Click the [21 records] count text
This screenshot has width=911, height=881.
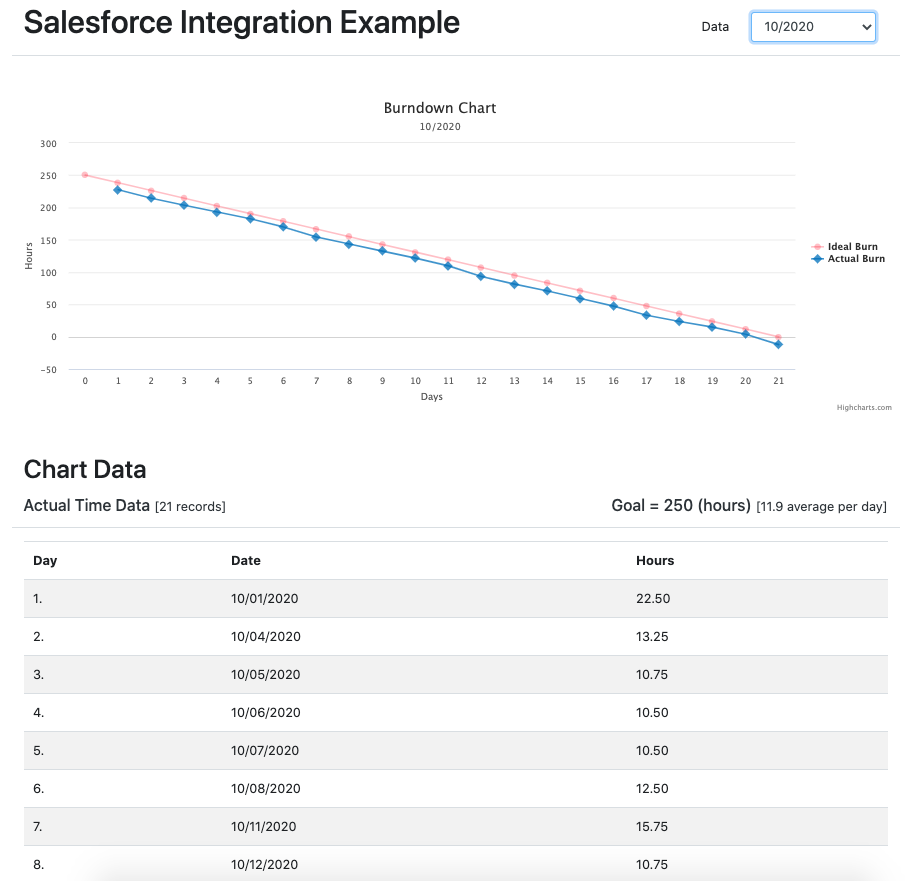(190, 507)
